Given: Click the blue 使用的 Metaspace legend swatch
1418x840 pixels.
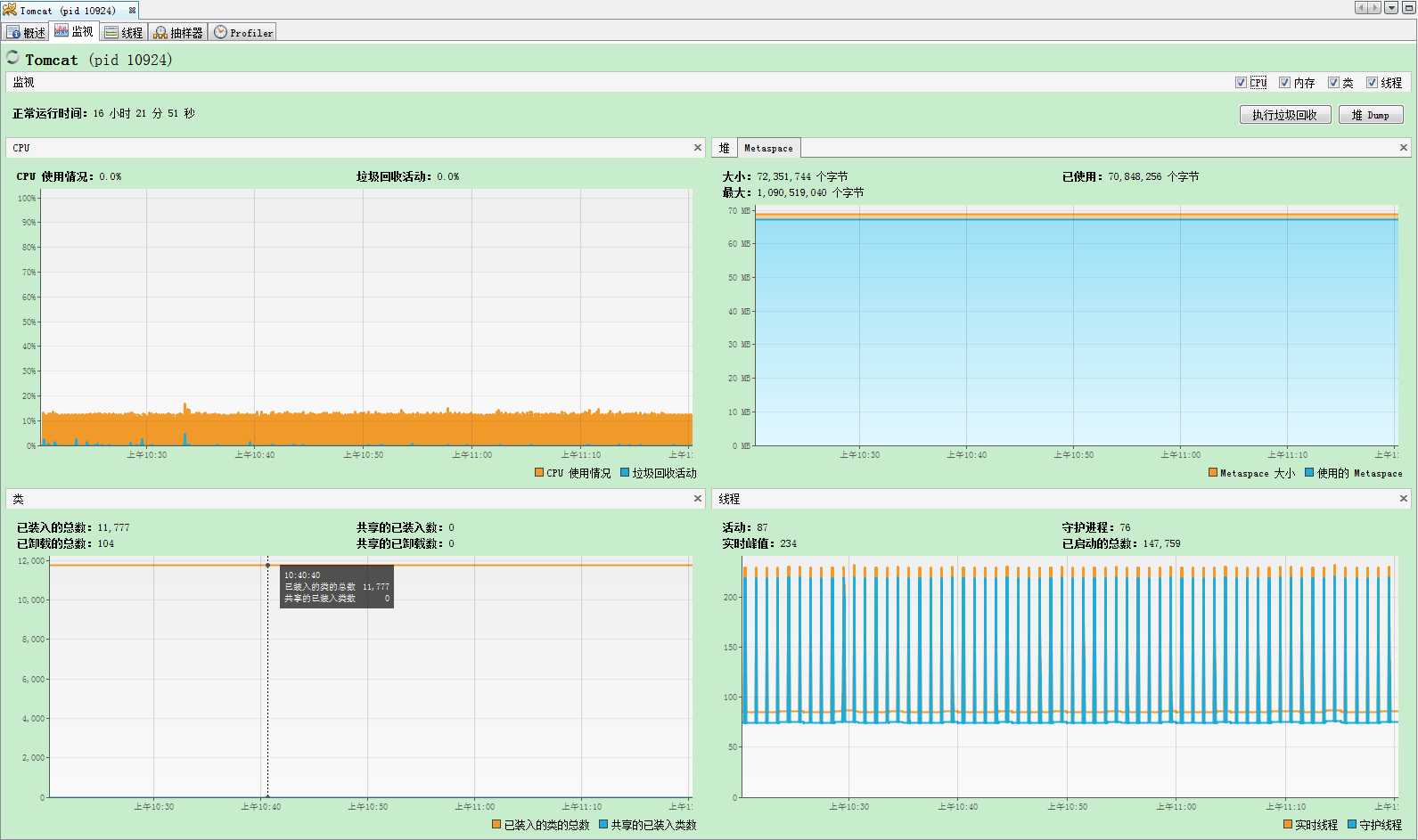Looking at the screenshot, I should pyautogui.click(x=1310, y=473).
